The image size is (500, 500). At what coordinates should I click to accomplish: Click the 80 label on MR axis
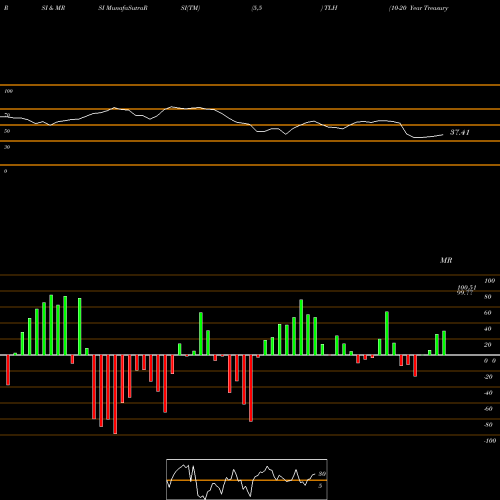[x=488, y=297]
